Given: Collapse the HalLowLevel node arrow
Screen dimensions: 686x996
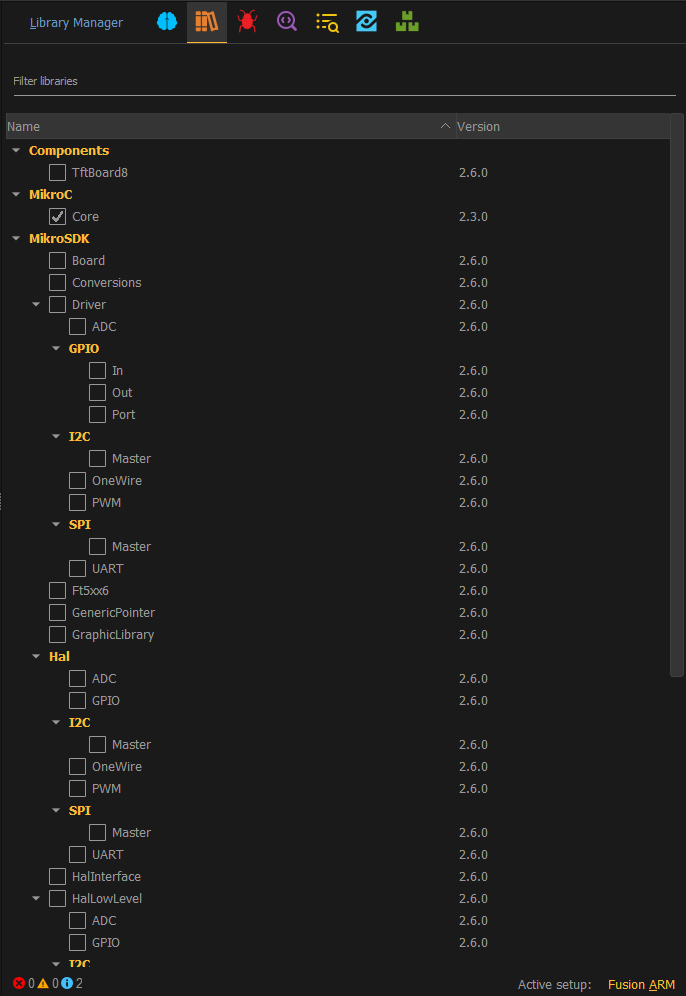Looking at the screenshot, I should 36,898.
